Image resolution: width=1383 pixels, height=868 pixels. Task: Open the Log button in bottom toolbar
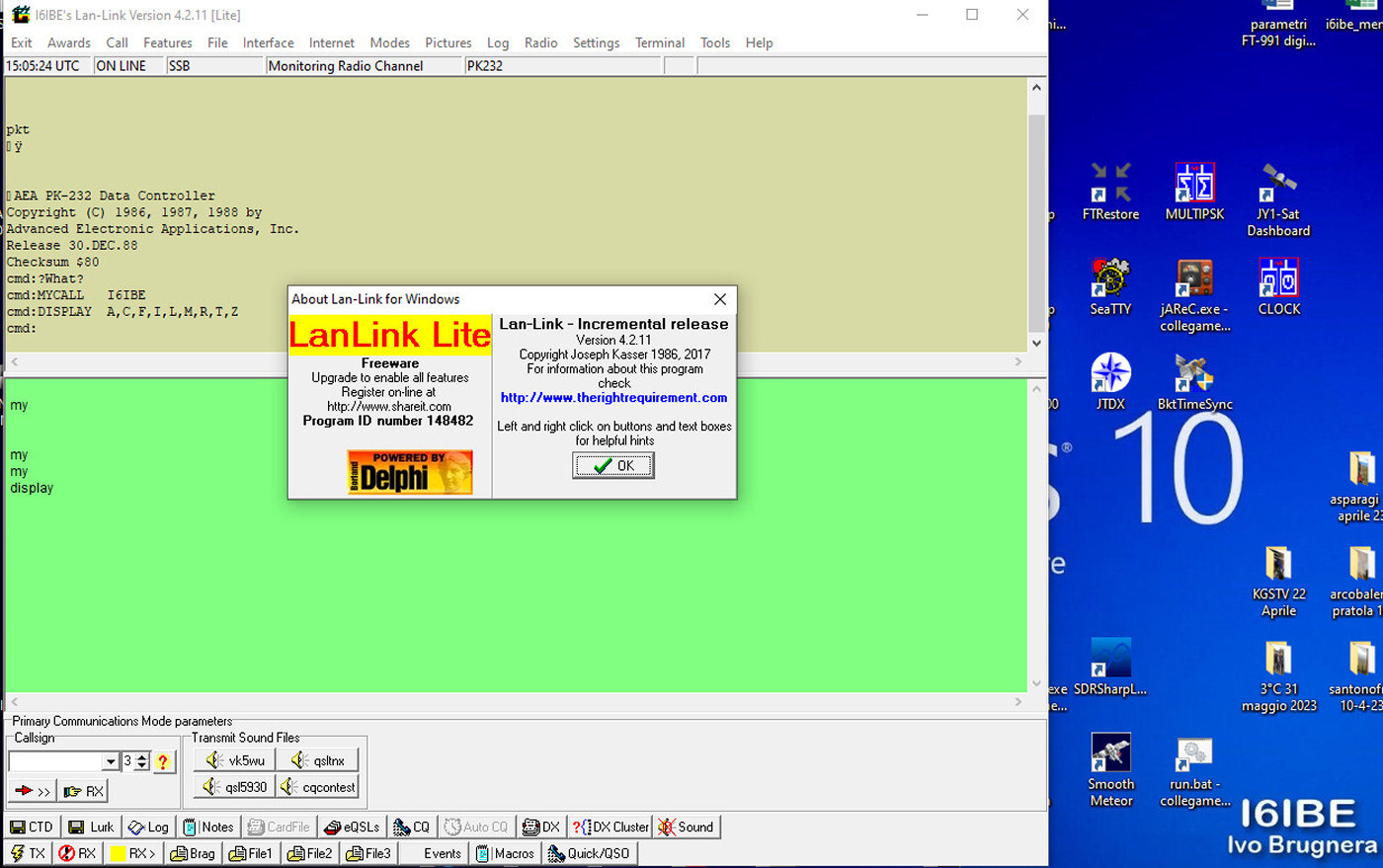tap(147, 828)
